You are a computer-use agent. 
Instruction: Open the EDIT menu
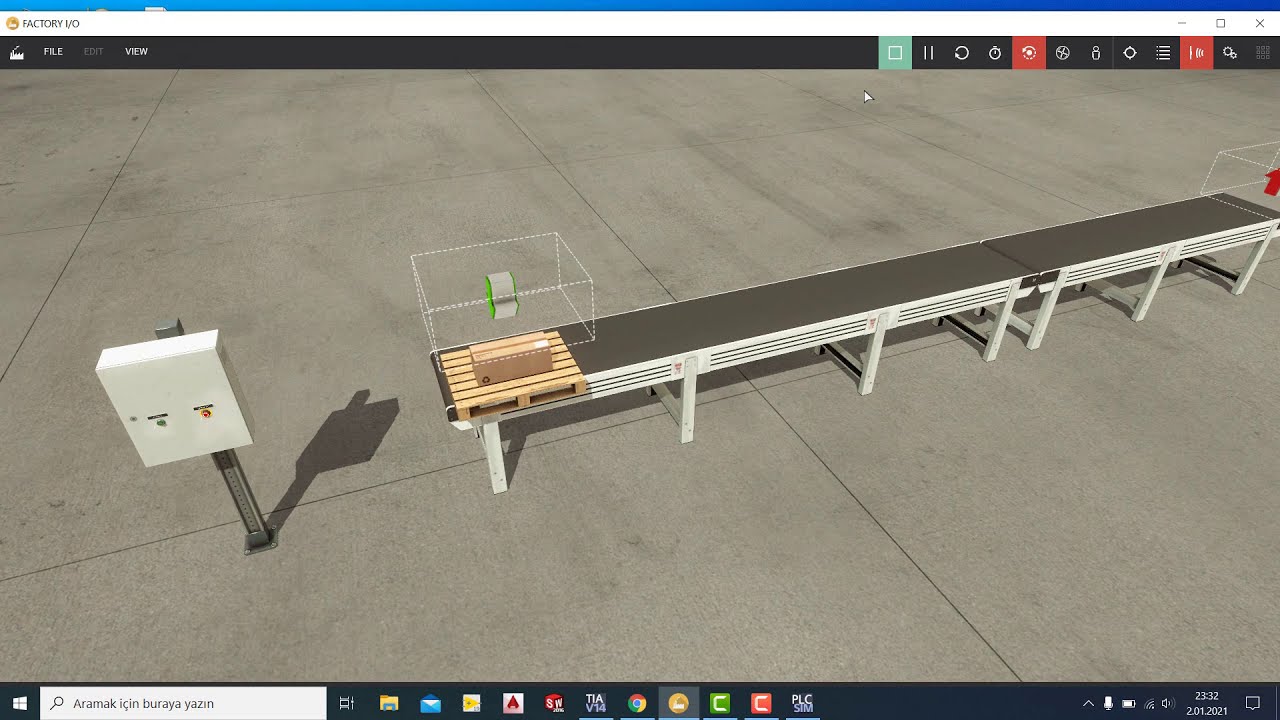[x=93, y=52]
